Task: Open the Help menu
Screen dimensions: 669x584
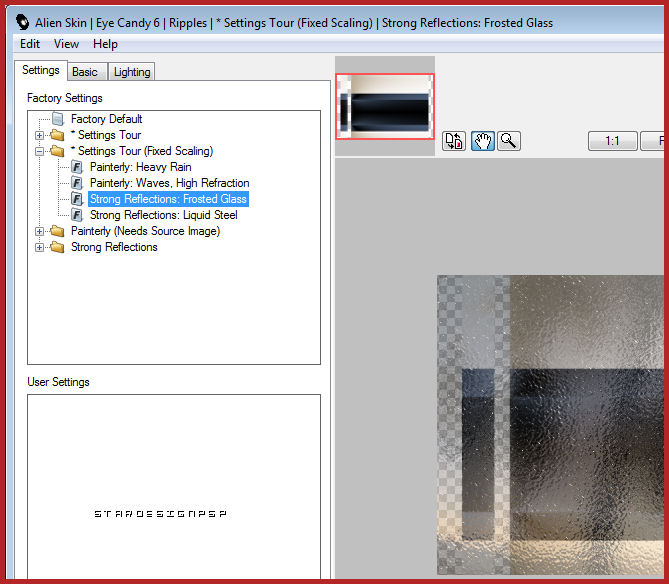Action: (105, 44)
